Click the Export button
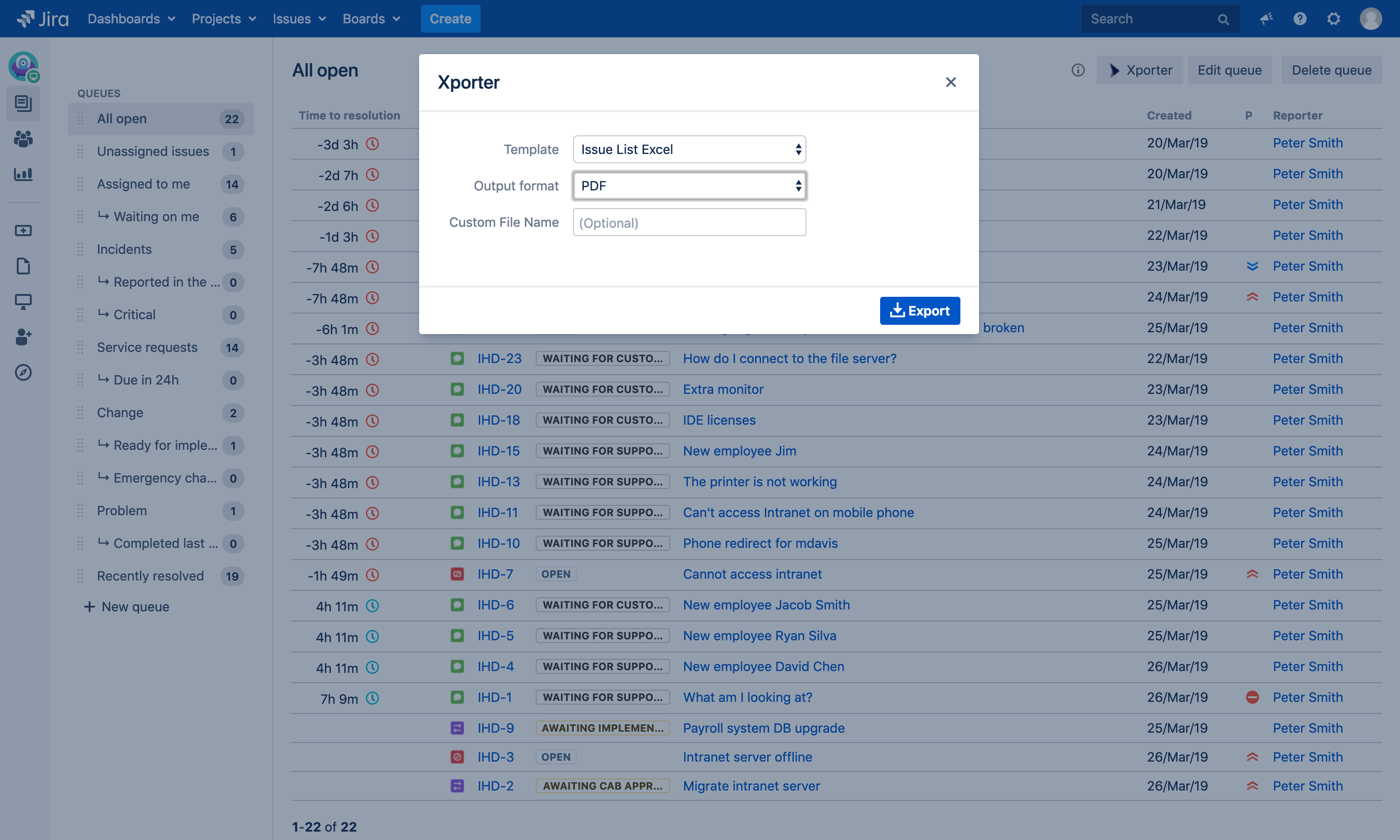 pos(919,311)
